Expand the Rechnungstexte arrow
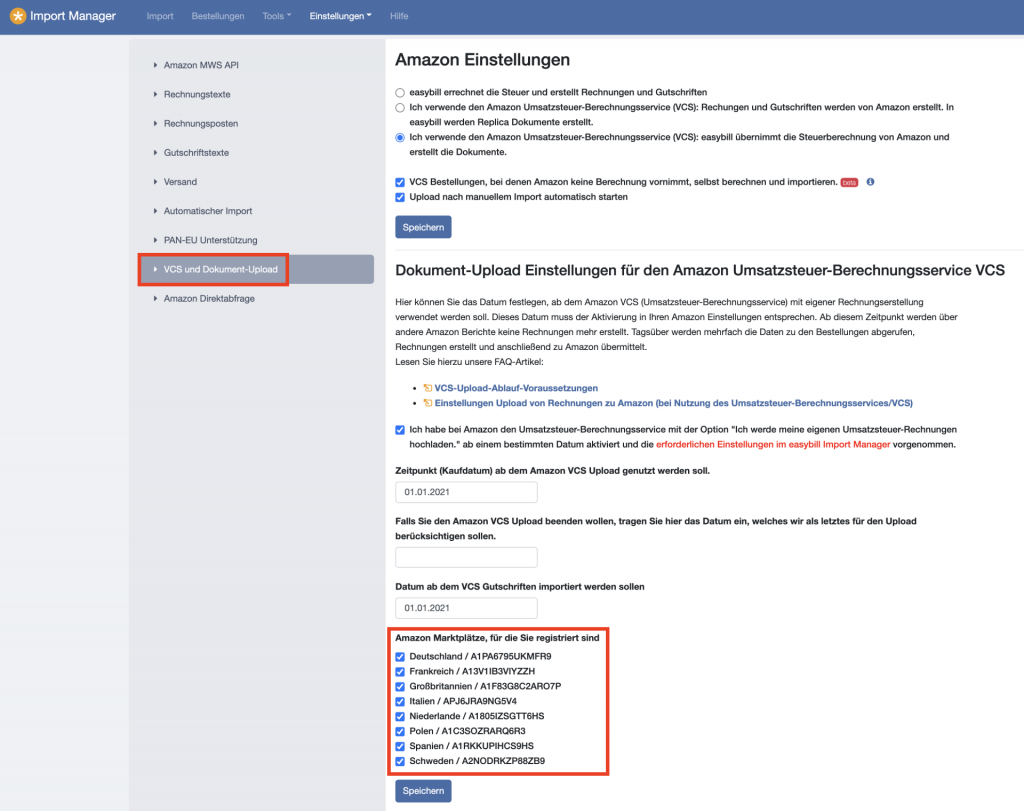Viewport: 1024px width, 811px height. 155,94
